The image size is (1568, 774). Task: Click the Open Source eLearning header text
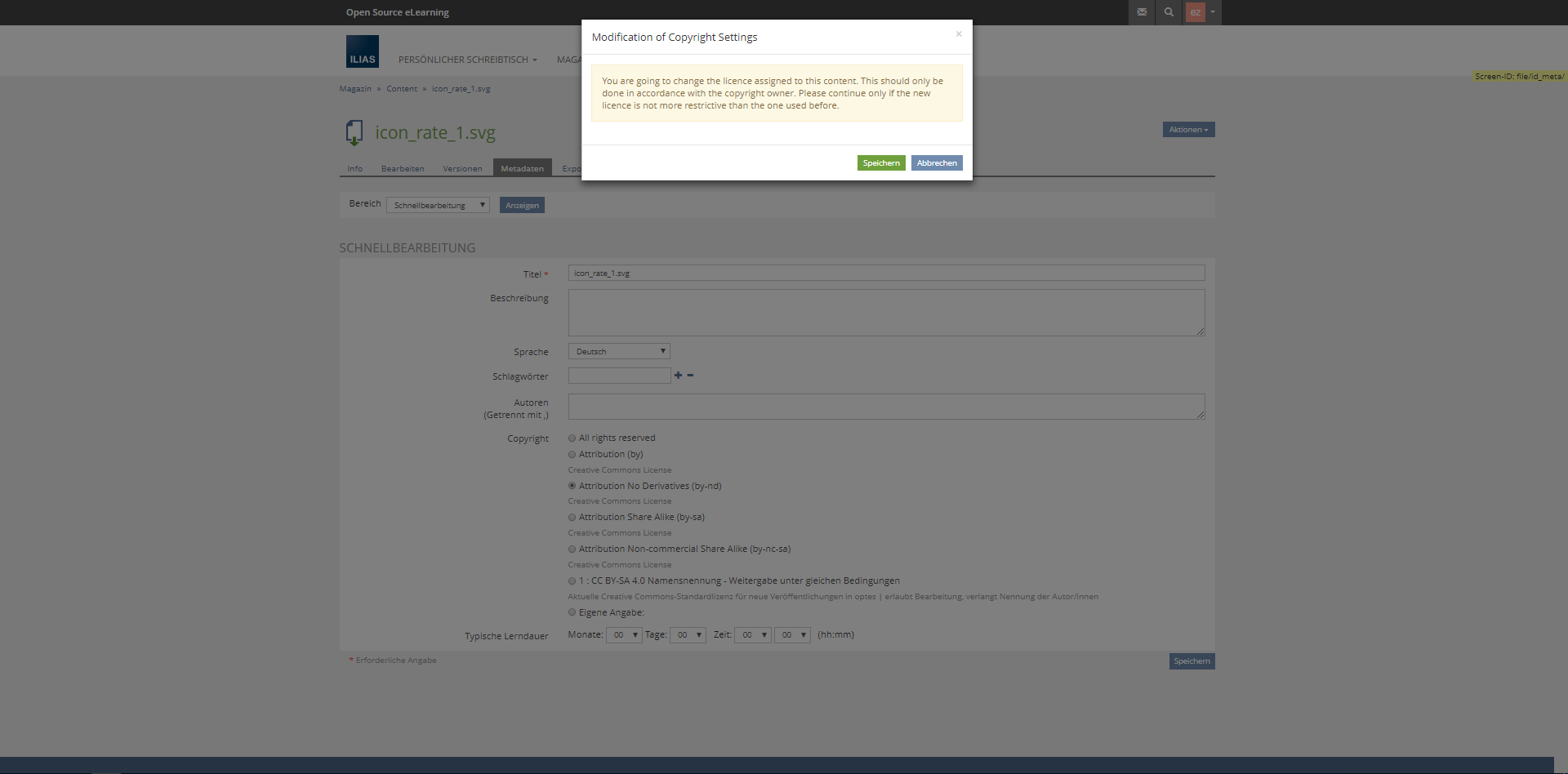tap(398, 12)
